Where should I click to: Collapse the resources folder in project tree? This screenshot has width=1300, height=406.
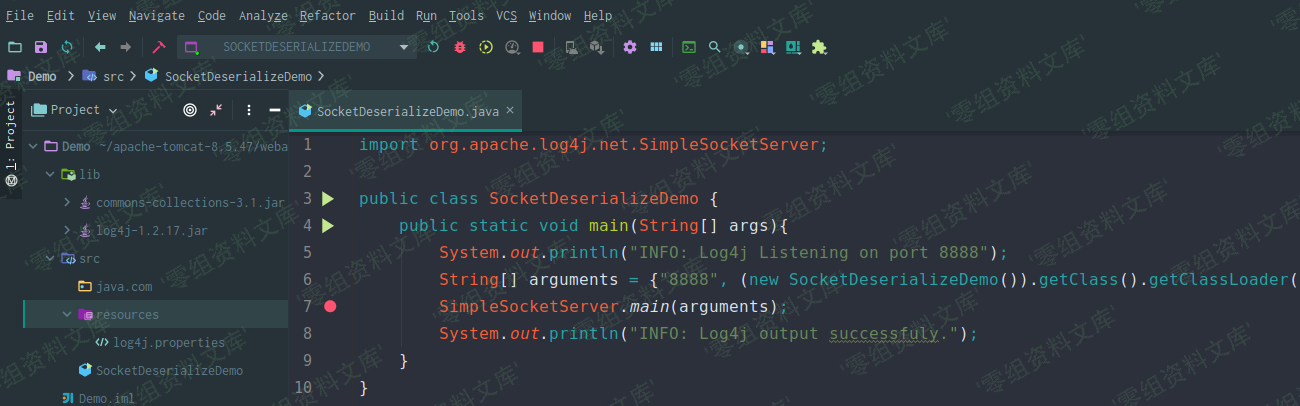tap(67, 314)
